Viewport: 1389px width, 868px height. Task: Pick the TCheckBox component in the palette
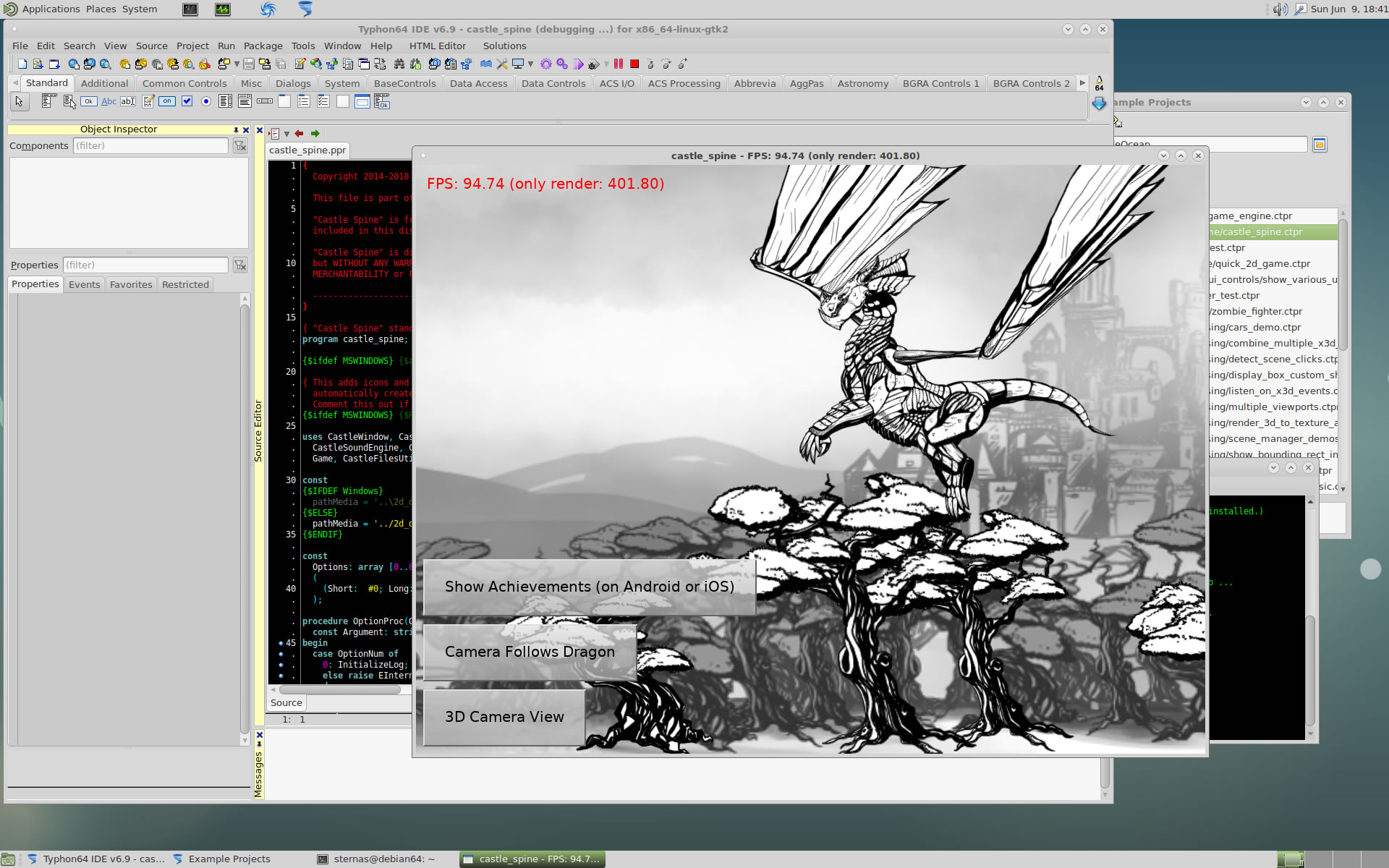(187, 101)
